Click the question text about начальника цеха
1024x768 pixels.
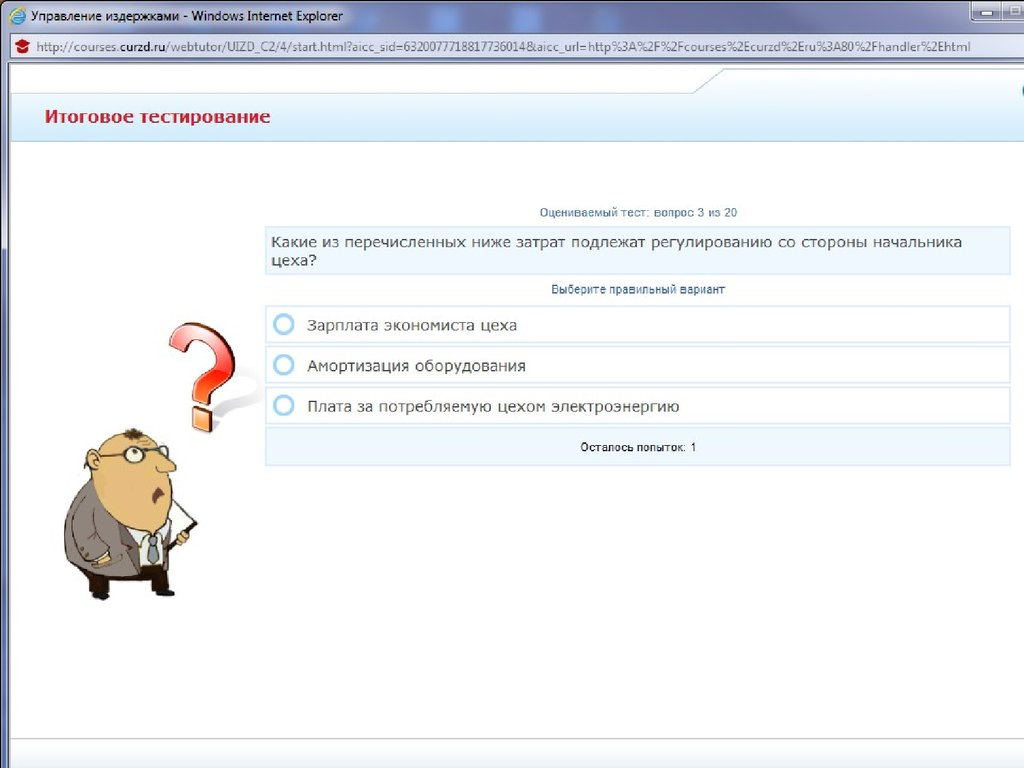click(616, 251)
